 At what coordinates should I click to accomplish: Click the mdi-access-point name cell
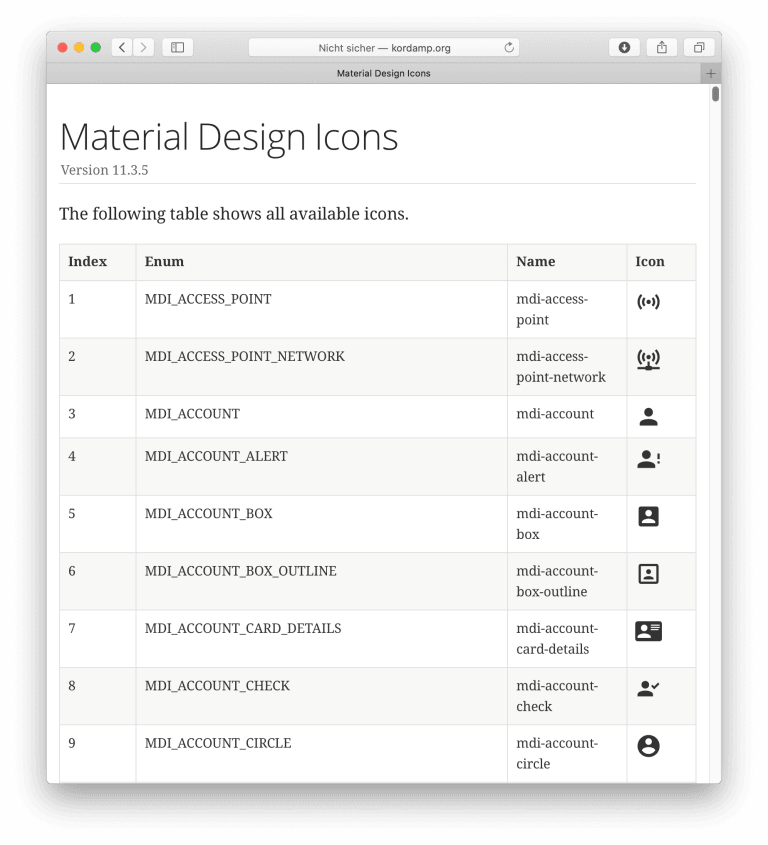tap(567, 309)
